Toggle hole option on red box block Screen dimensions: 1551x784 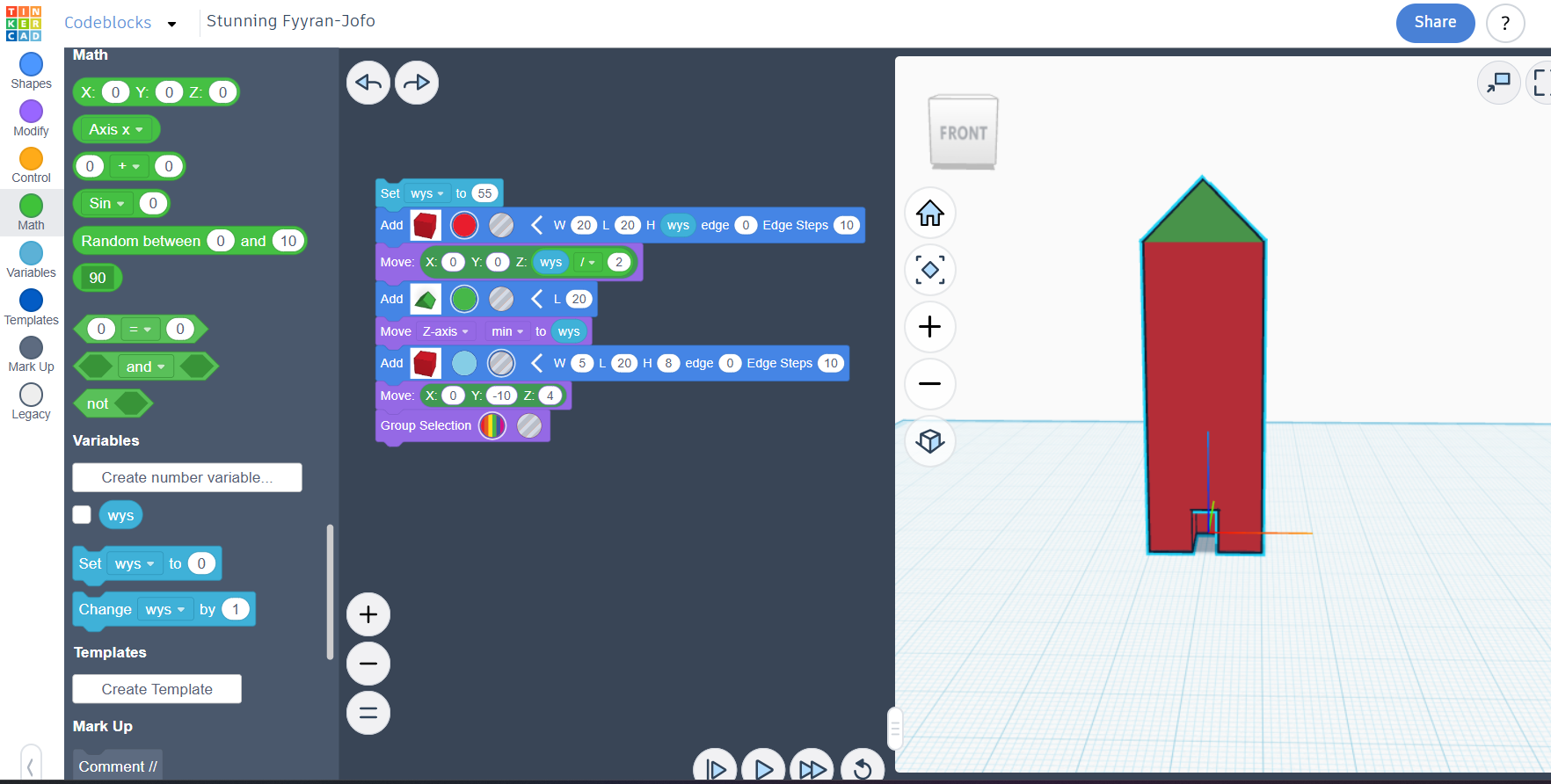point(501,226)
